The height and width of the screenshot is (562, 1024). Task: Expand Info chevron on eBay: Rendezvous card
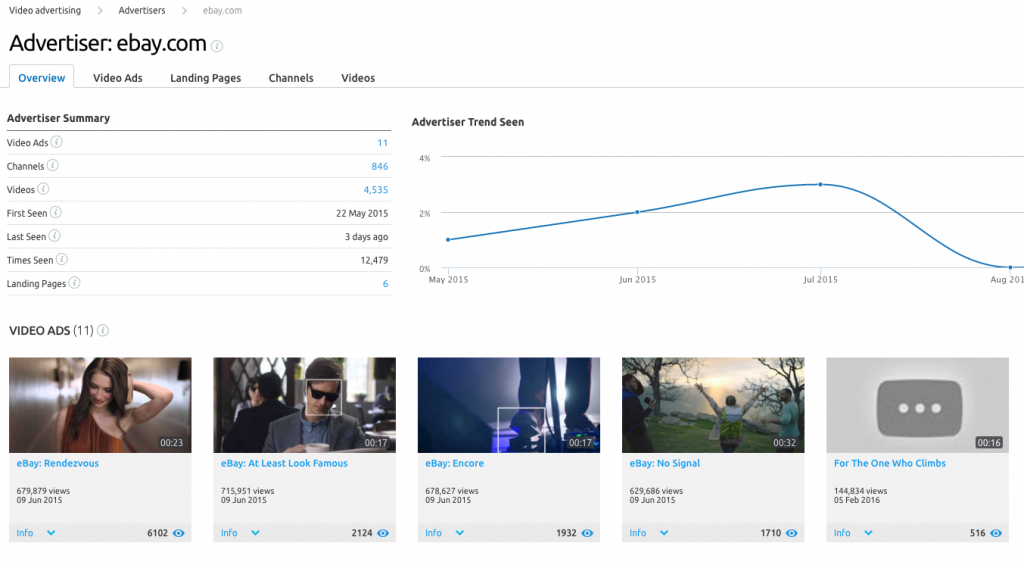pyautogui.click(x=51, y=533)
